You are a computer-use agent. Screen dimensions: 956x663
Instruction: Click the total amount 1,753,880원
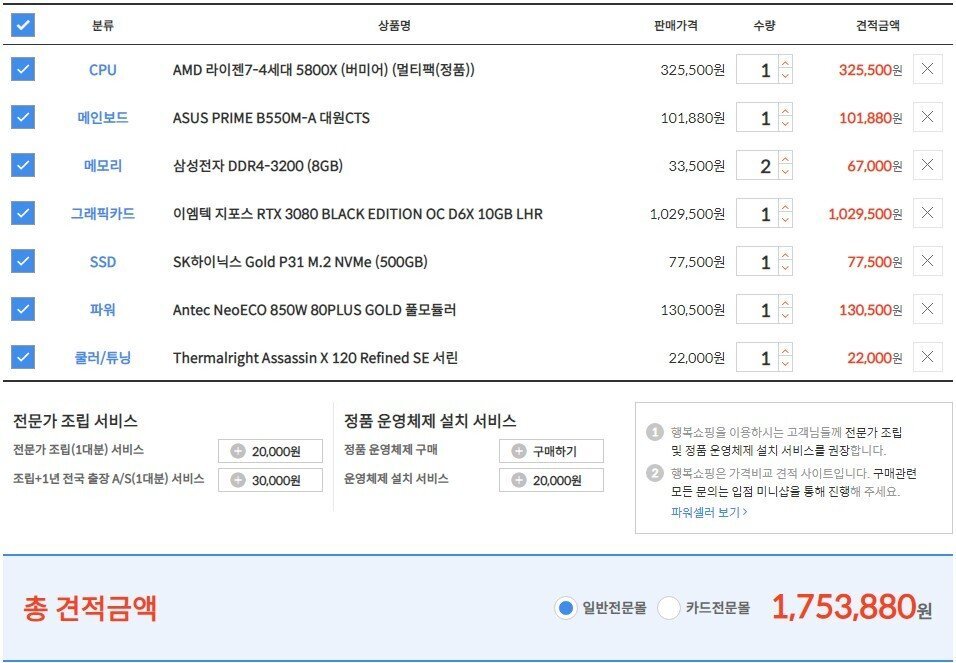(x=852, y=607)
